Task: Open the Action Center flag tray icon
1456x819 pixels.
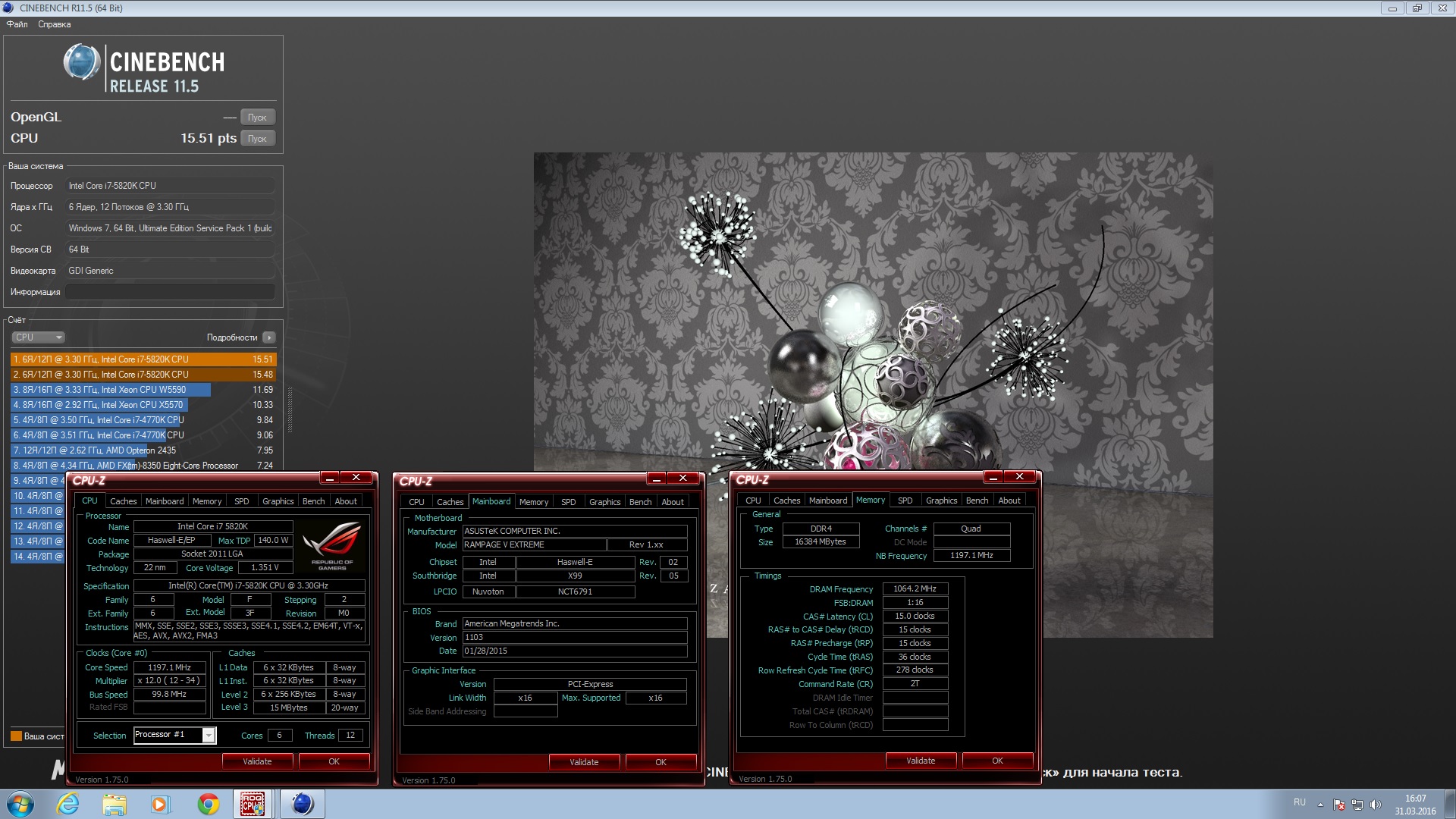Action: click(x=1339, y=805)
